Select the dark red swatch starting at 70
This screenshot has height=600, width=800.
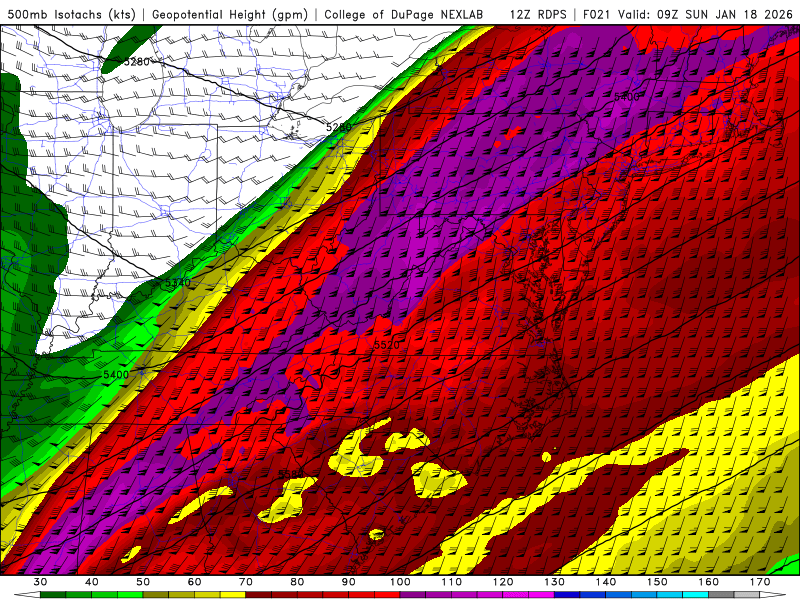(x=259, y=595)
